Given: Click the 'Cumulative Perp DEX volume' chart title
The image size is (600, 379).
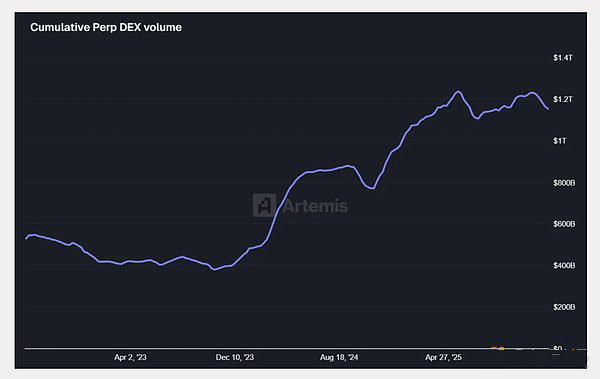Looking at the screenshot, I should tap(106, 28).
